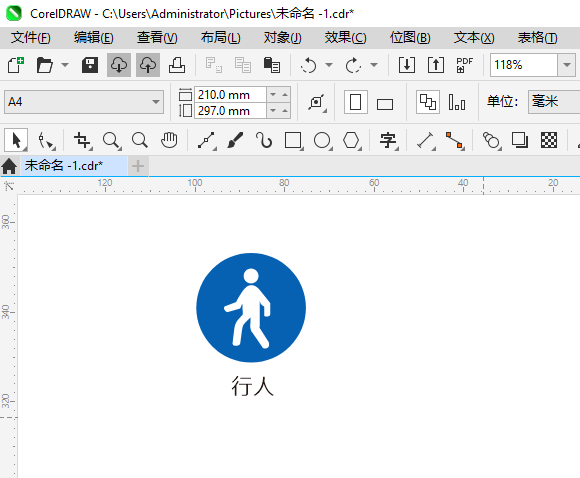The height and width of the screenshot is (478, 580).
Task: Select landscape page orientation
Action: point(385,104)
